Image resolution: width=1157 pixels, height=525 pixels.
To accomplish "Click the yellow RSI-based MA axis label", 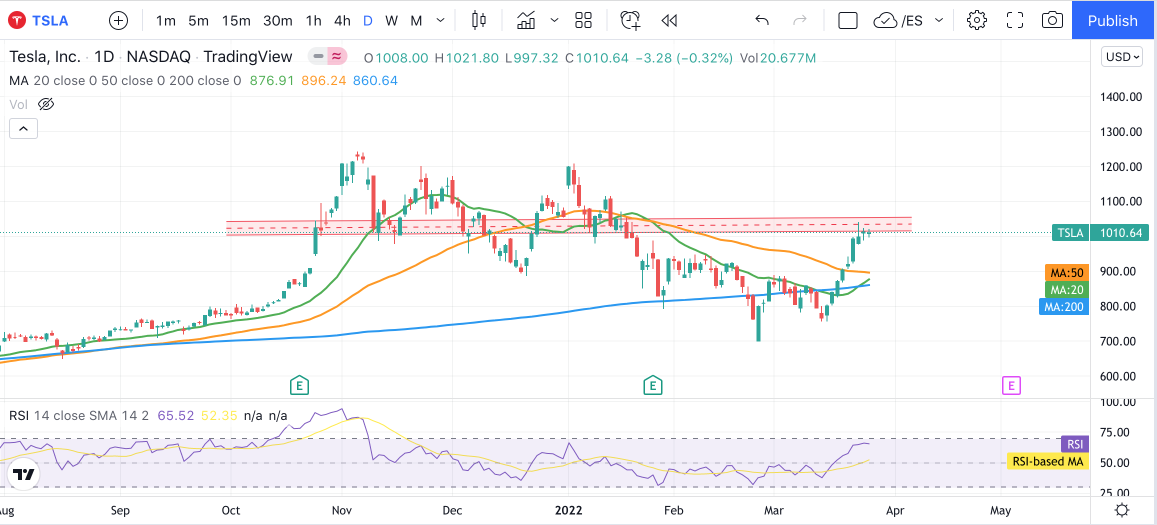I will tap(1047, 462).
